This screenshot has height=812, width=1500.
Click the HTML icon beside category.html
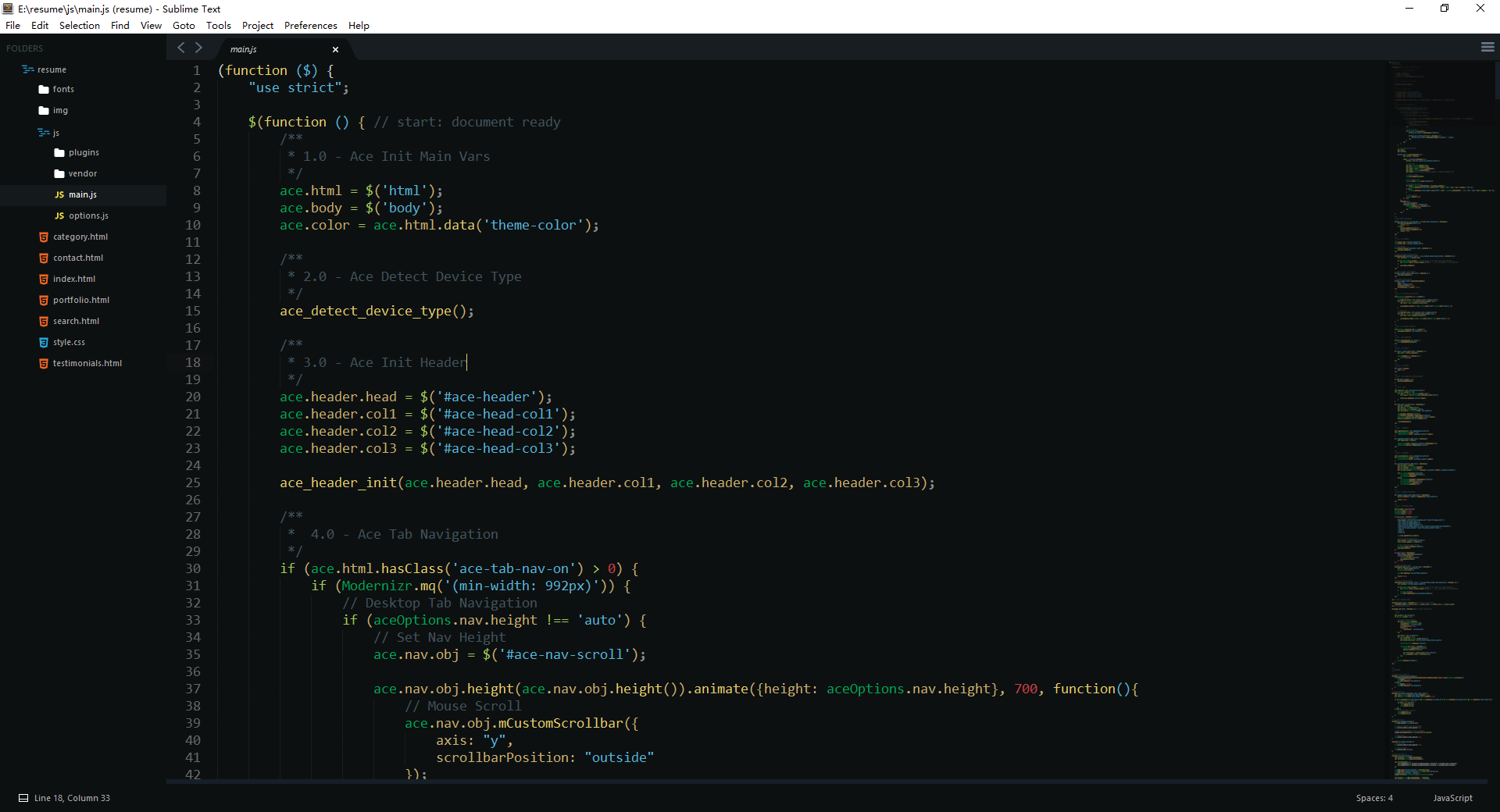pyautogui.click(x=44, y=237)
